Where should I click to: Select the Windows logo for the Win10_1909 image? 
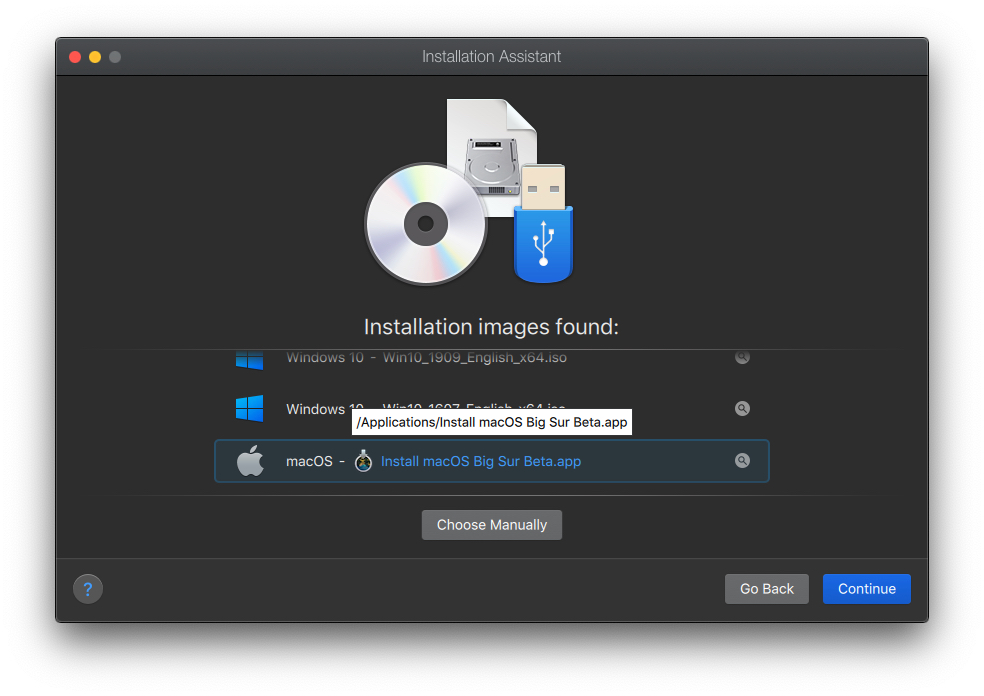249,360
